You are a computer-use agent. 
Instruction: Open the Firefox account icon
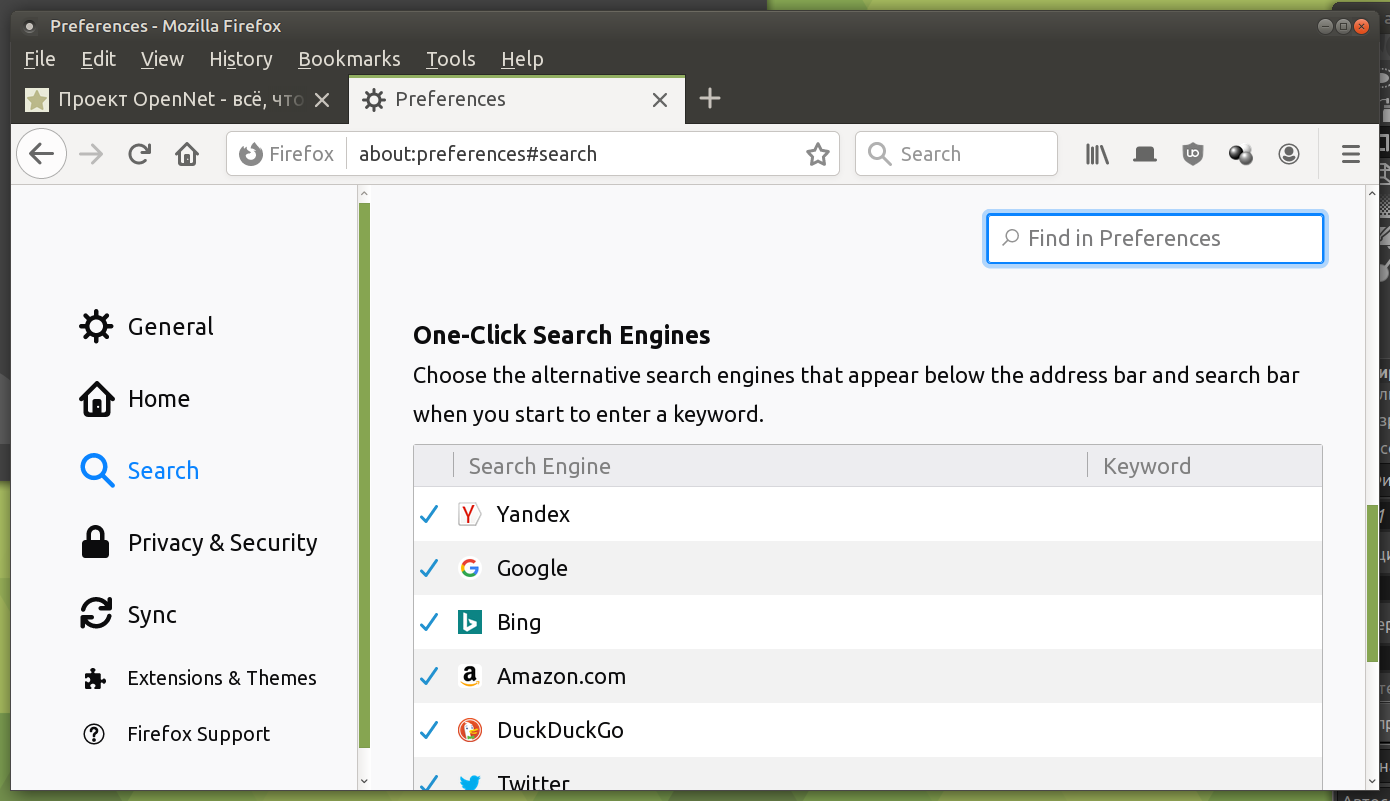pyautogui.click(x=1289, y=154)
